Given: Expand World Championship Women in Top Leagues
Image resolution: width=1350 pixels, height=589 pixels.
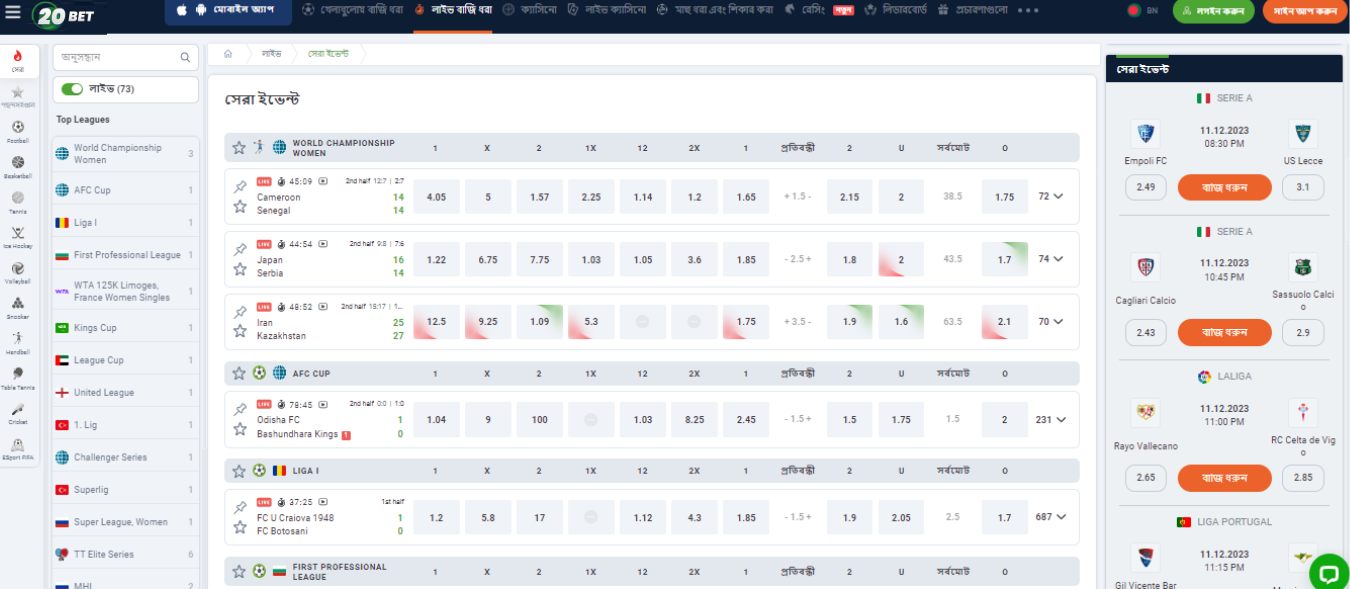Looking at the screenshot, I should pyautogui.click(x=125, y=153).
